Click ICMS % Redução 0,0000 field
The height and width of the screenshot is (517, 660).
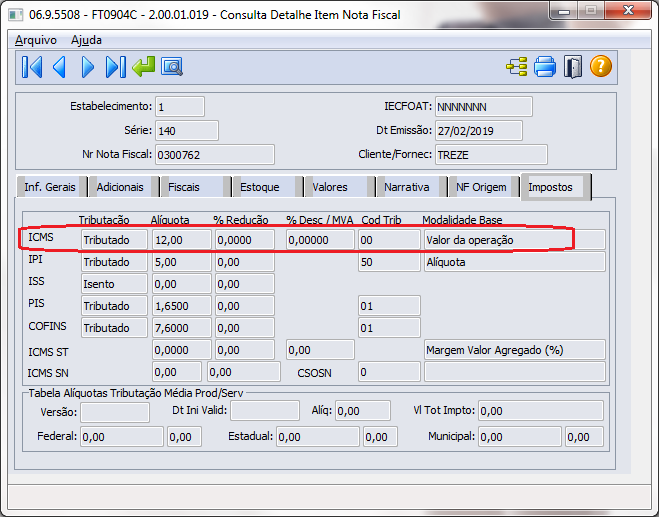245,240
